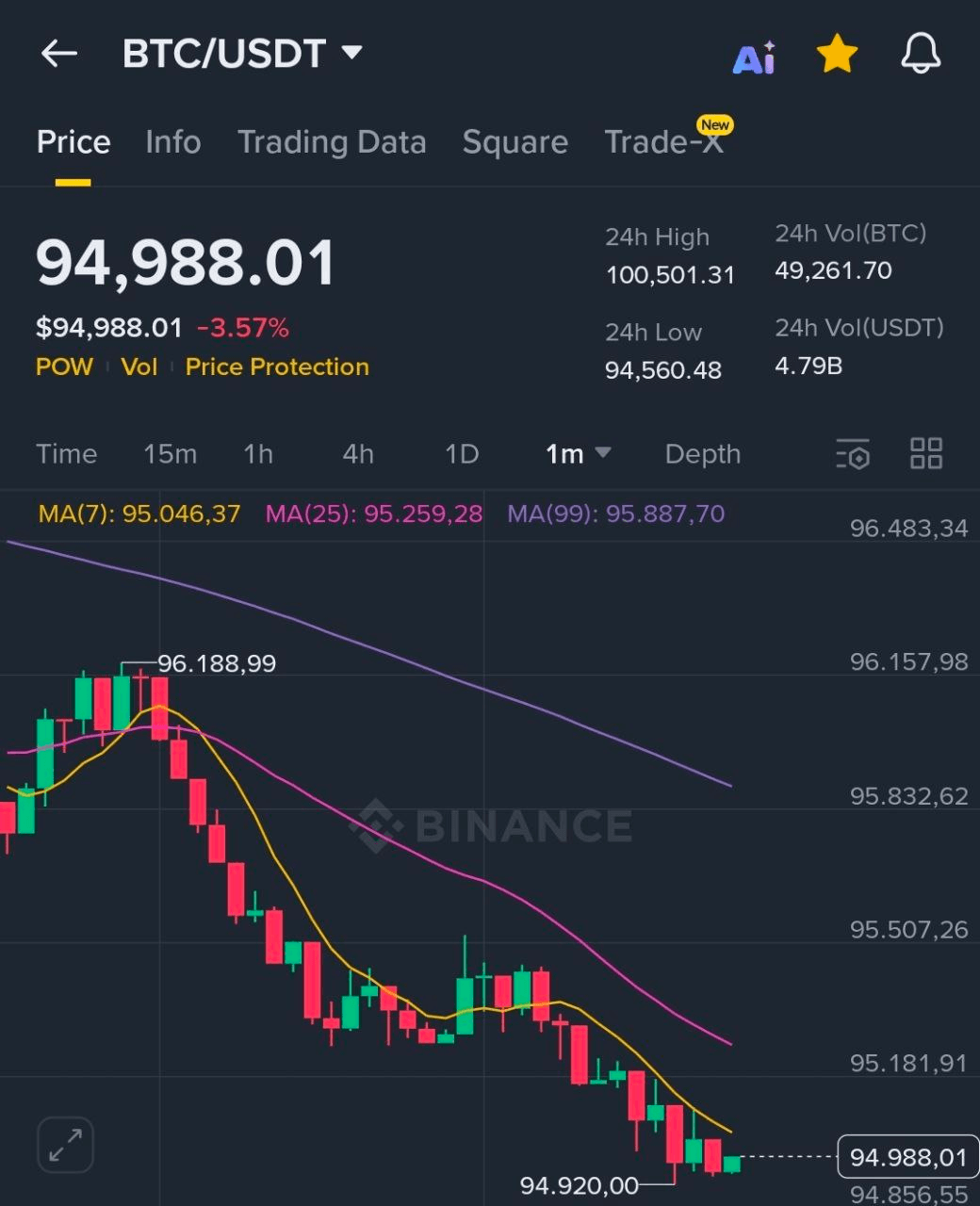Screen dimensions: 980x1206
Task: Switch to the Info tab
Action: pos(173,142)
